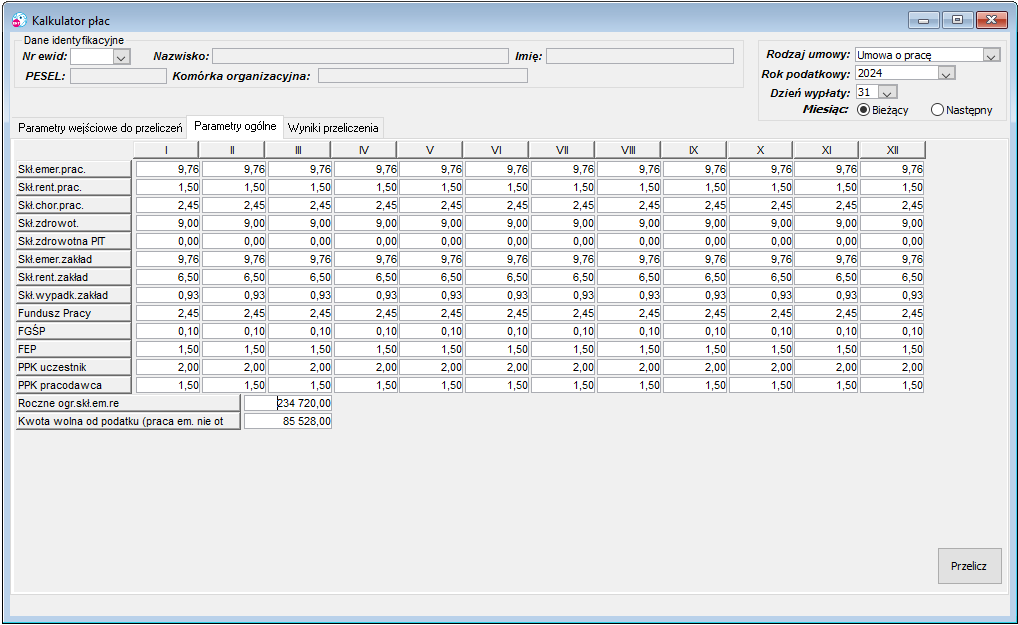
Task: Click the Fundusz Pracy row label
Action: coord(73,313)
